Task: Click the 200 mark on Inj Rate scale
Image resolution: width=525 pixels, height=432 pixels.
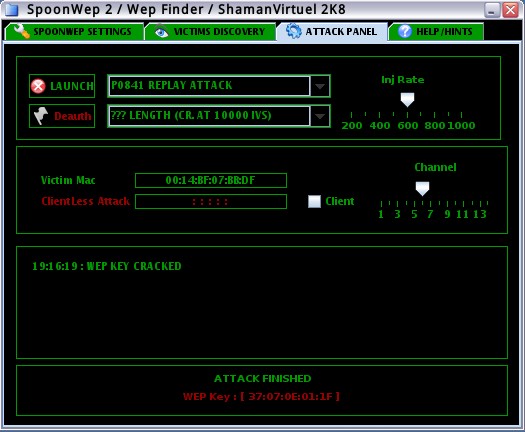Action: coord(352,126)
